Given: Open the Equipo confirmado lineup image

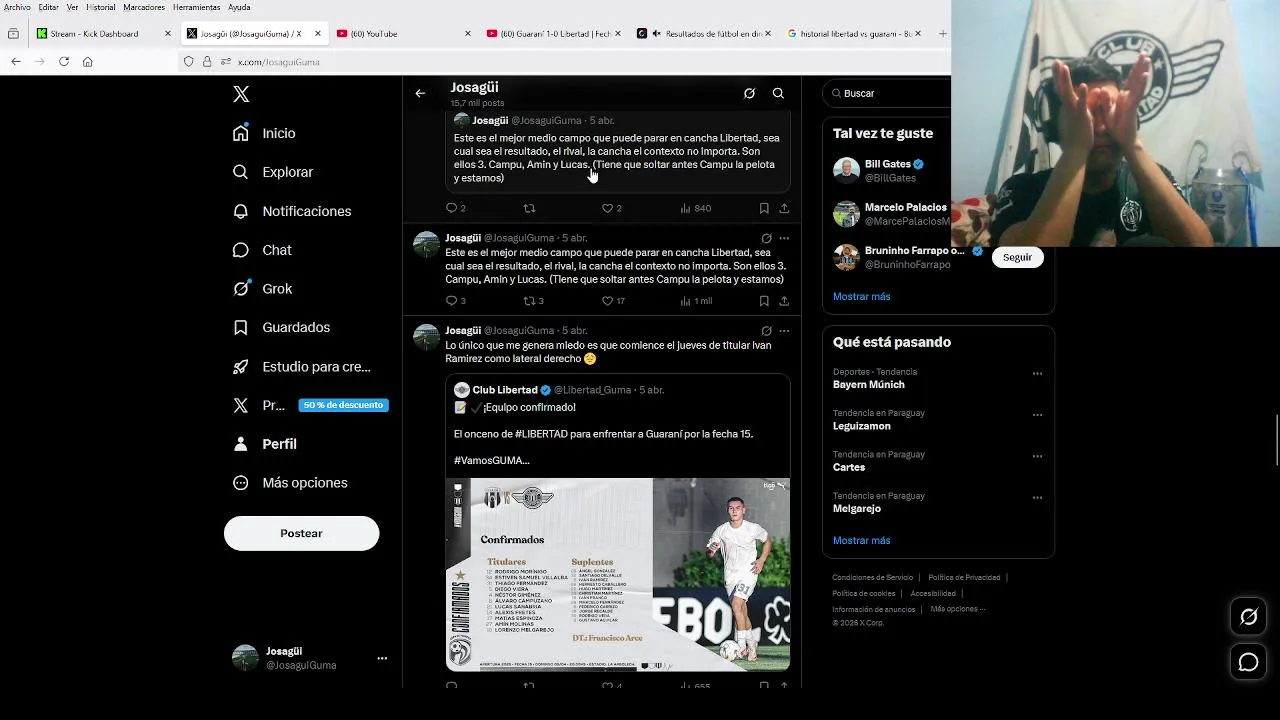Looking at the screenshot, I should tap(618, 574).
